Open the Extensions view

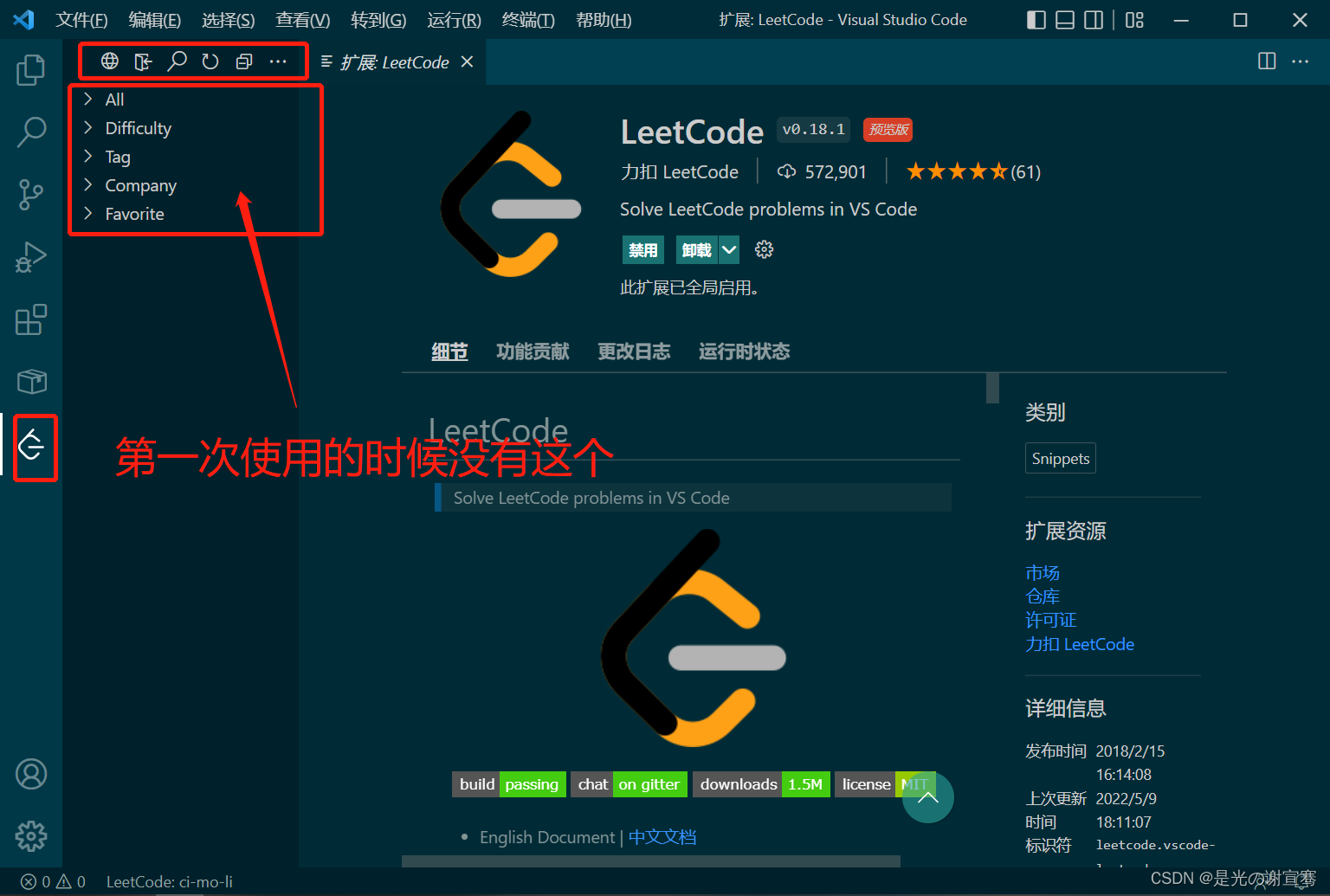pyautogui.click(x=31, y=319)
